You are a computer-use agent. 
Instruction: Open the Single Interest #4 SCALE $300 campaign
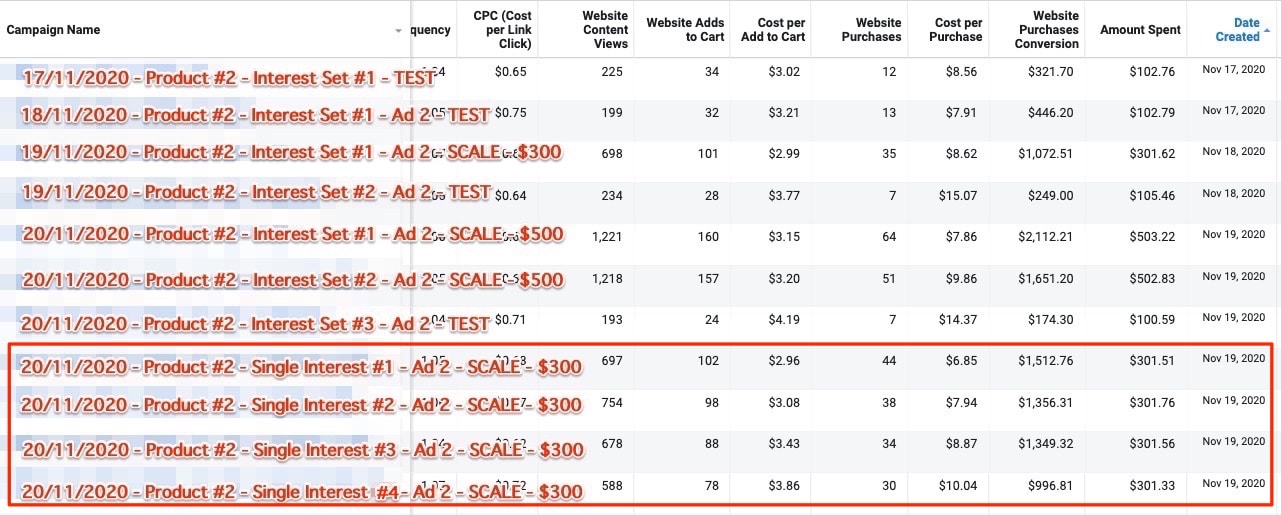point(301,492)
